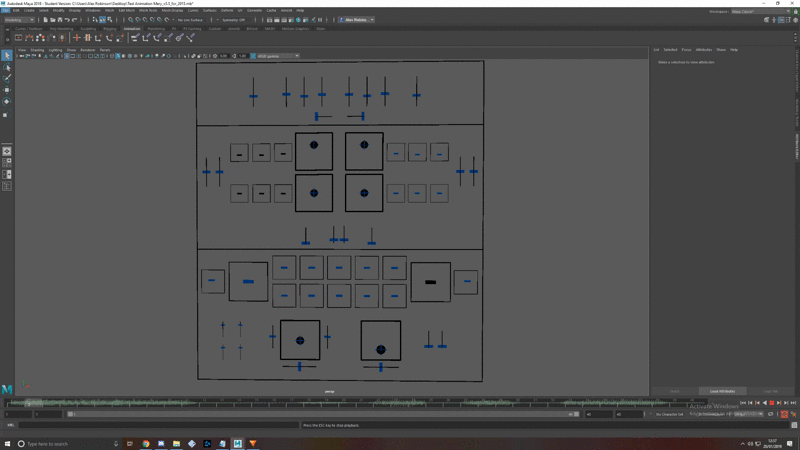Click Select button in Attribute Editor
800x450 pixels.
(x=674, y=391)
